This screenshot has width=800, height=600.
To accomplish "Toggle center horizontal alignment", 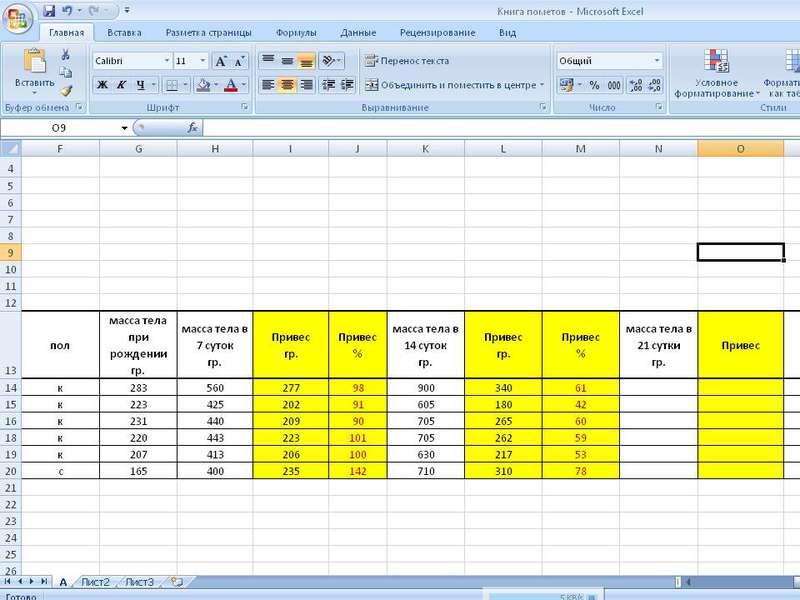I will (287, 85).
